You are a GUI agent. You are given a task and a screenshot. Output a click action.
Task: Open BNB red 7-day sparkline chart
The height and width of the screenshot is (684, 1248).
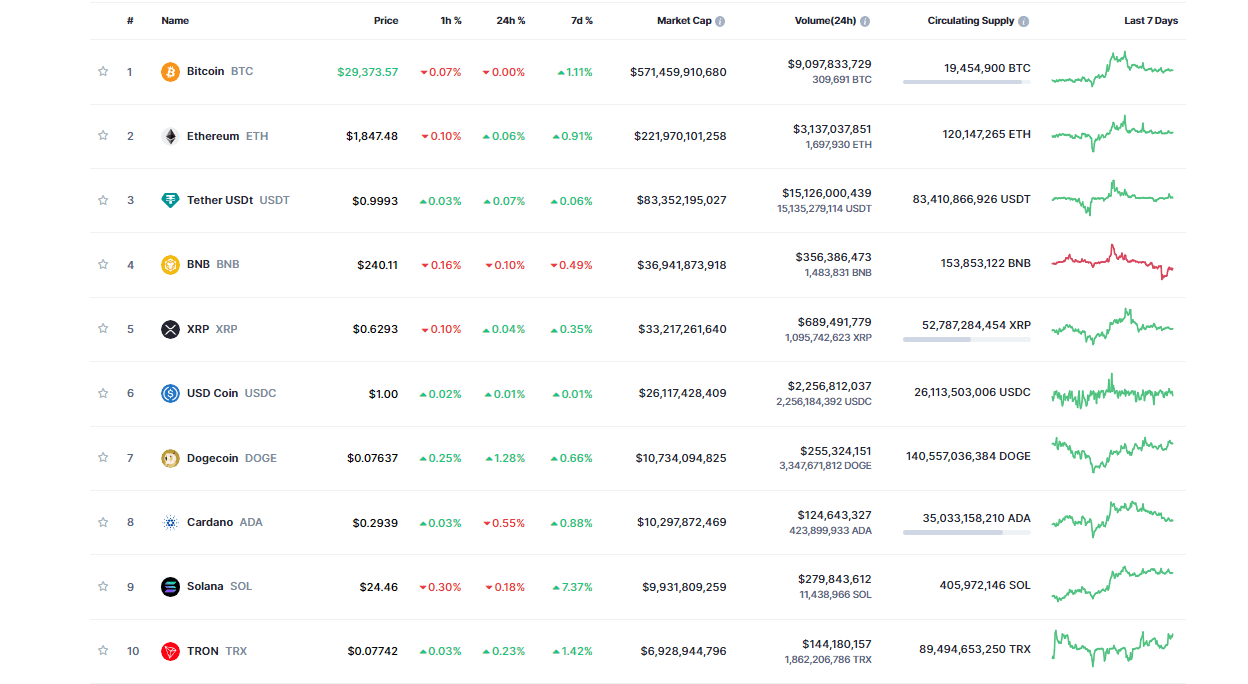tap(1112, 262)
